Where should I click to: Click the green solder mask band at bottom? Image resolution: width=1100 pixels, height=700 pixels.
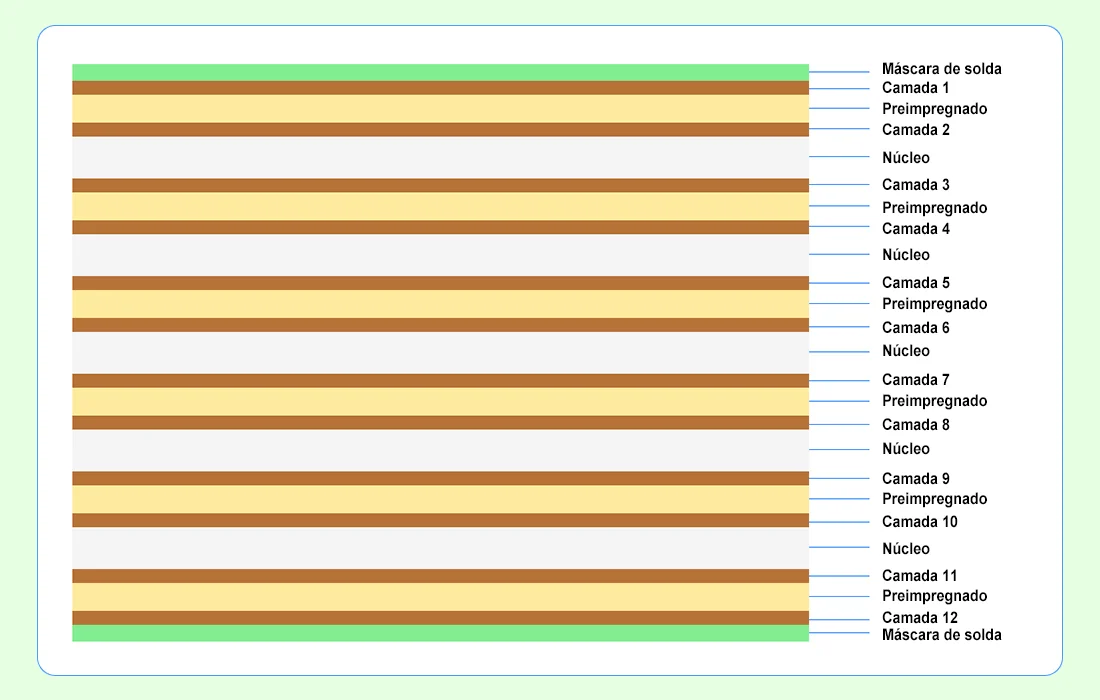[x=440, y=633]
